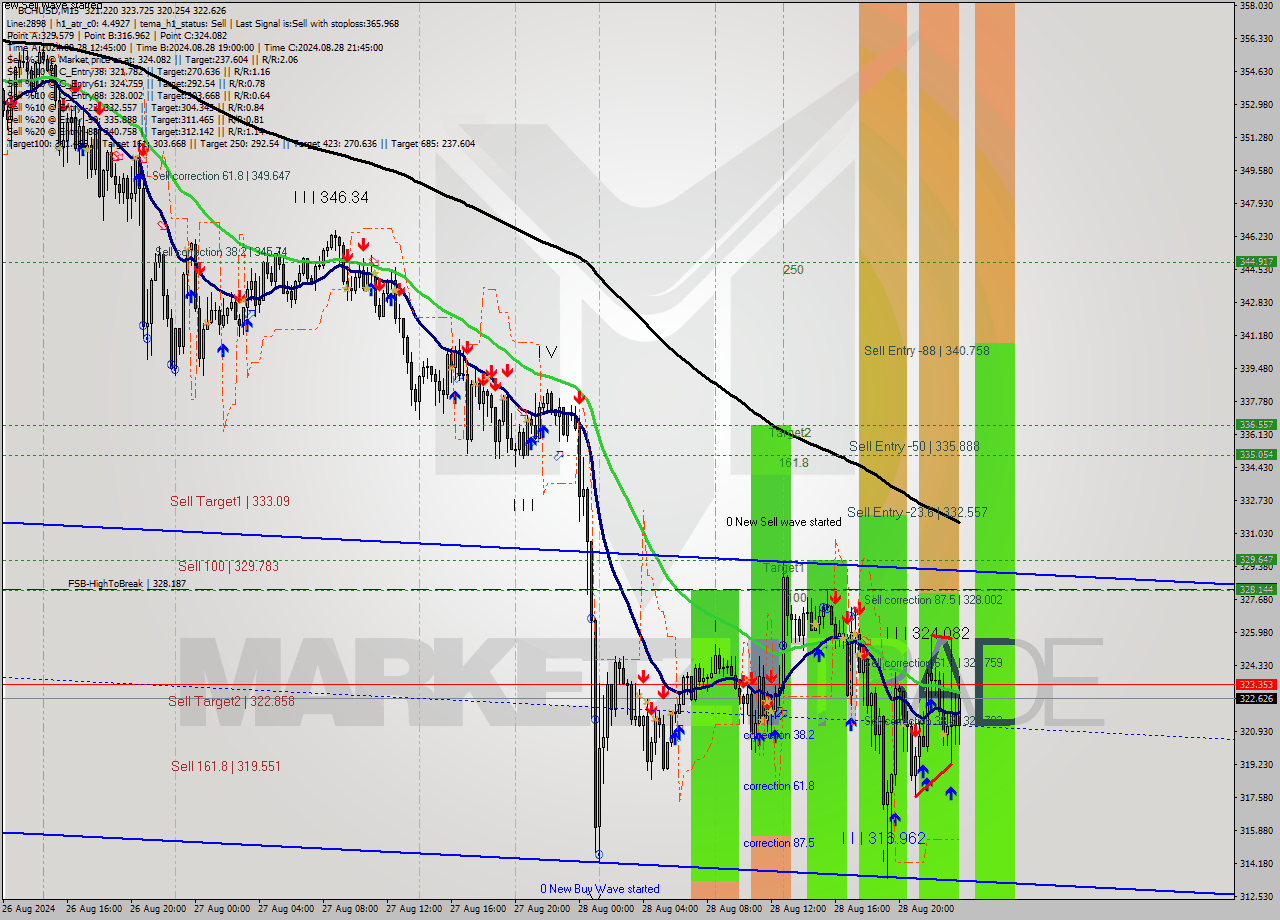Click the 'Sell correction 87.5 | 328.002' label
The width and height of the screenshot is (1280, 920).
pyautogui.click(x=933, y=600)
